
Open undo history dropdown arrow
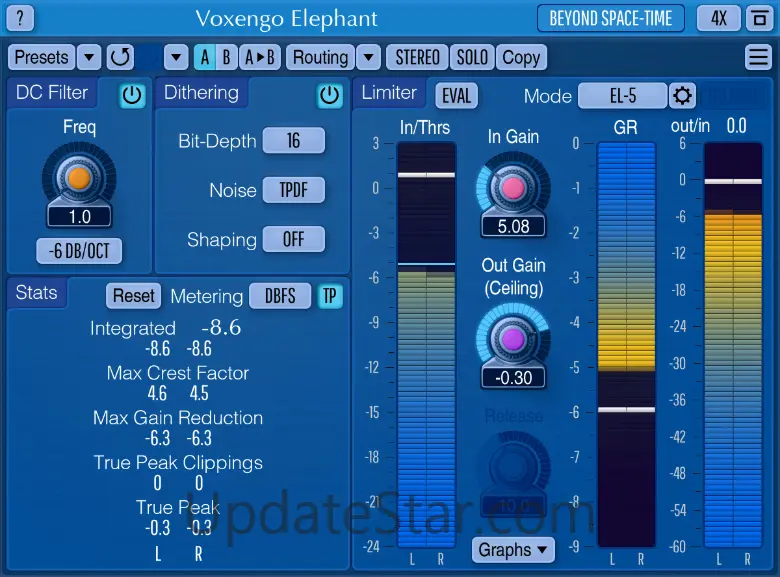[x=176, y=57]
